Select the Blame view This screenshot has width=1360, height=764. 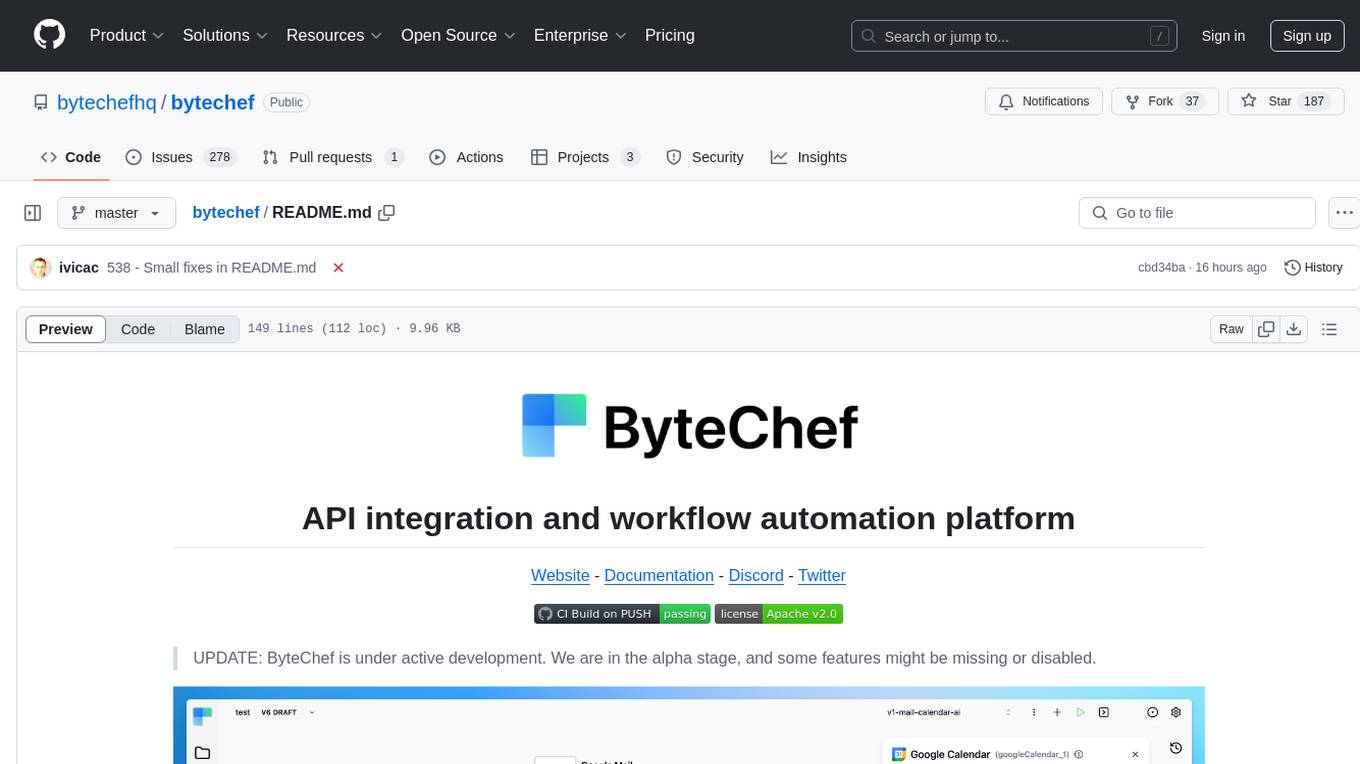[x=204, y=329]
